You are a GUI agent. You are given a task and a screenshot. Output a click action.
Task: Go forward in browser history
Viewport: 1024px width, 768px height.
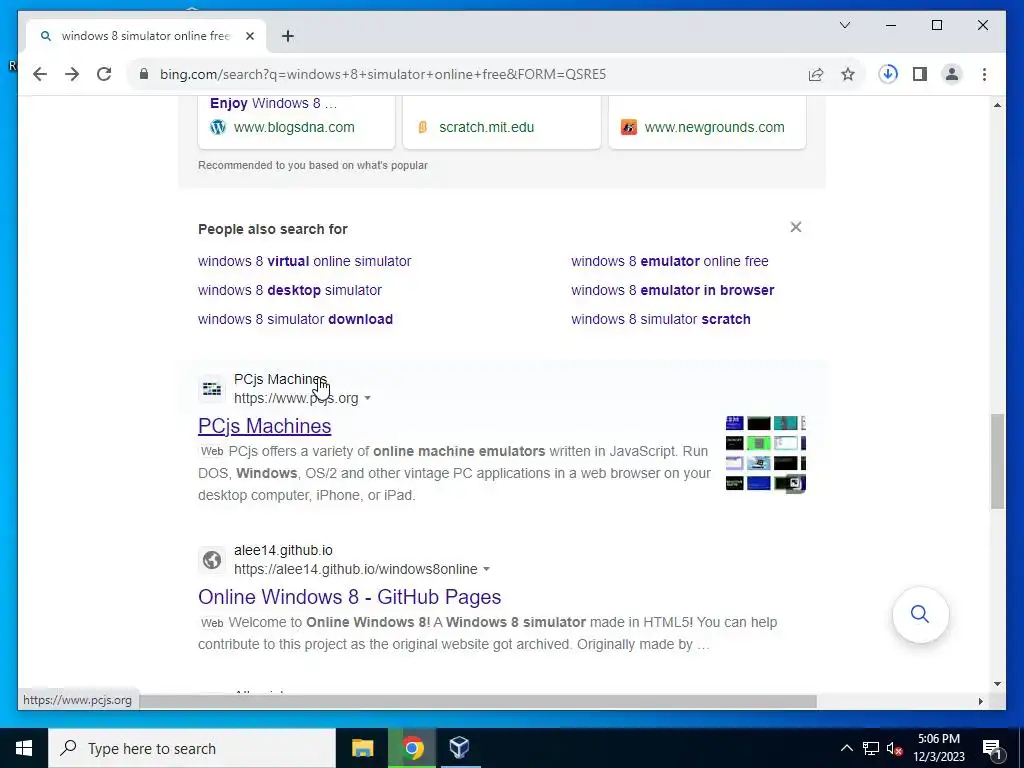point(72,74)
